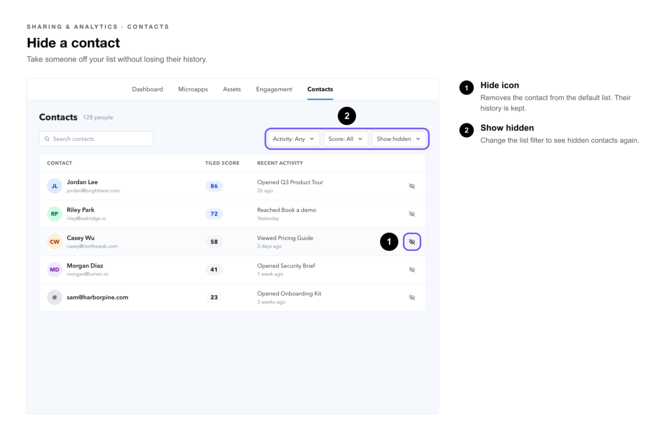Click the CW avatar for Casey Wu
670x431 pixels.
[x=54, y=242]
